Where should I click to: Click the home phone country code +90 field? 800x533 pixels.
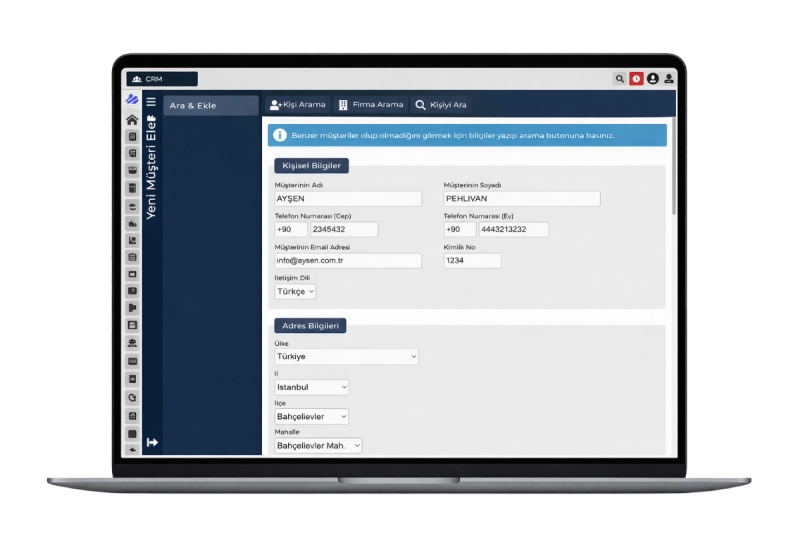click(x=460, y=230)
